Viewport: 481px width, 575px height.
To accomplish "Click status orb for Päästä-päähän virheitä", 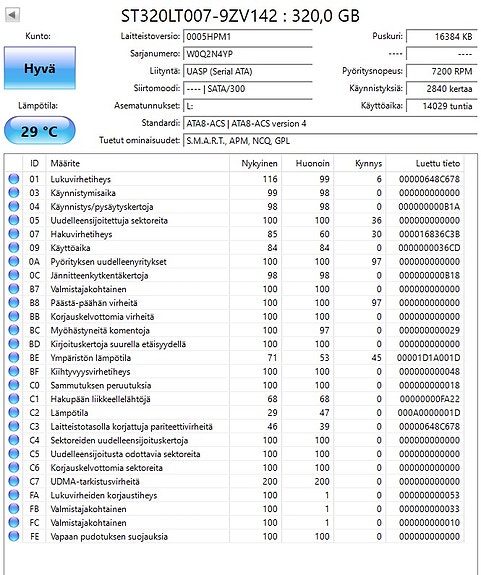I will (x=14, y=303).
